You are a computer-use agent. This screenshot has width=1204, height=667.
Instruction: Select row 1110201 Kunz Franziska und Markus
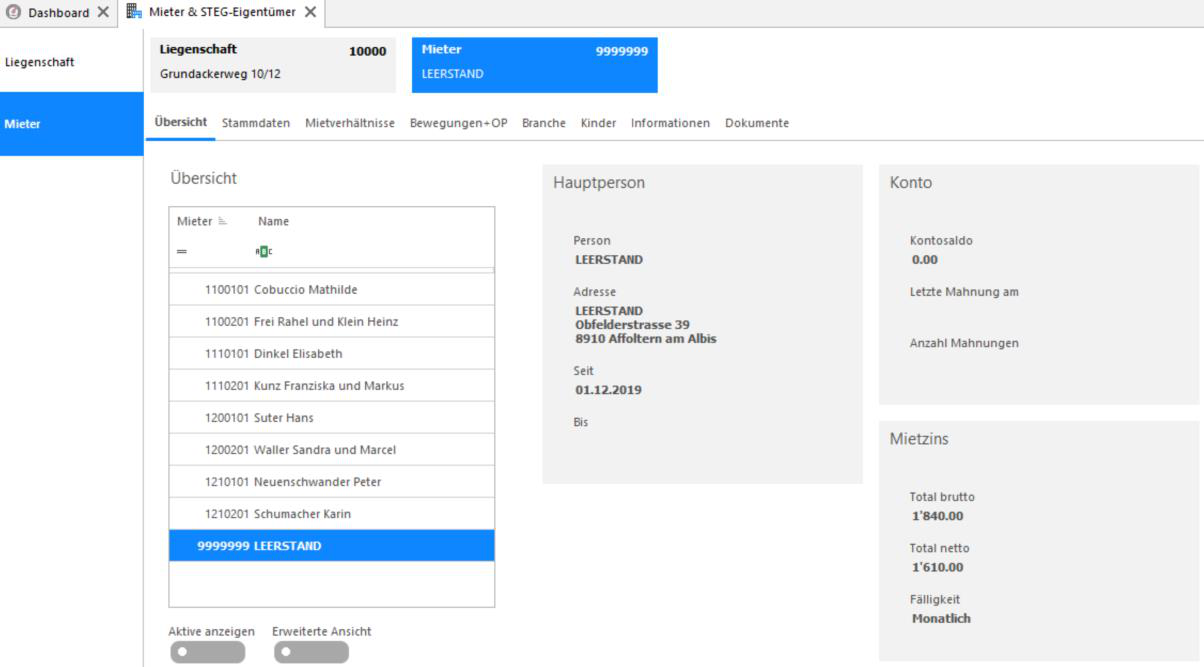click(332, 386)
